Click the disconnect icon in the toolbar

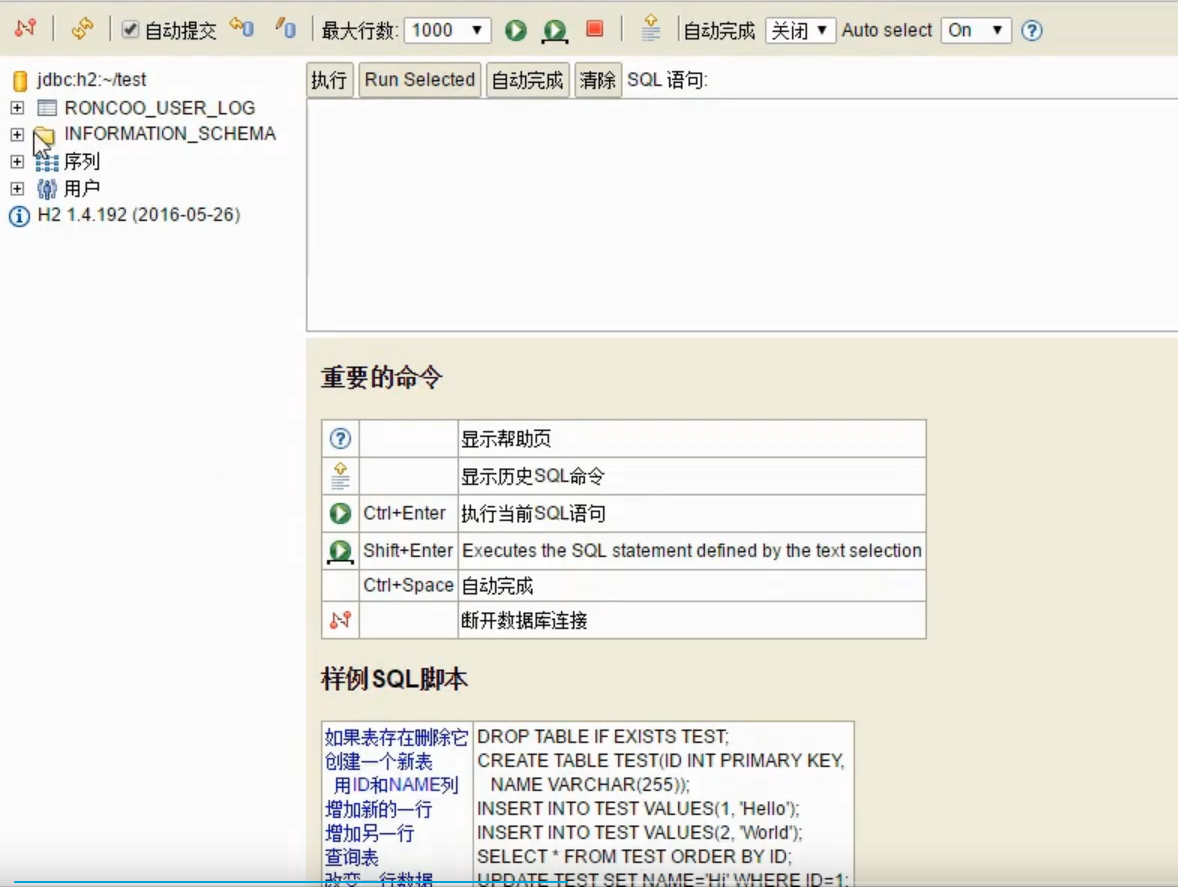pos(26,29)
